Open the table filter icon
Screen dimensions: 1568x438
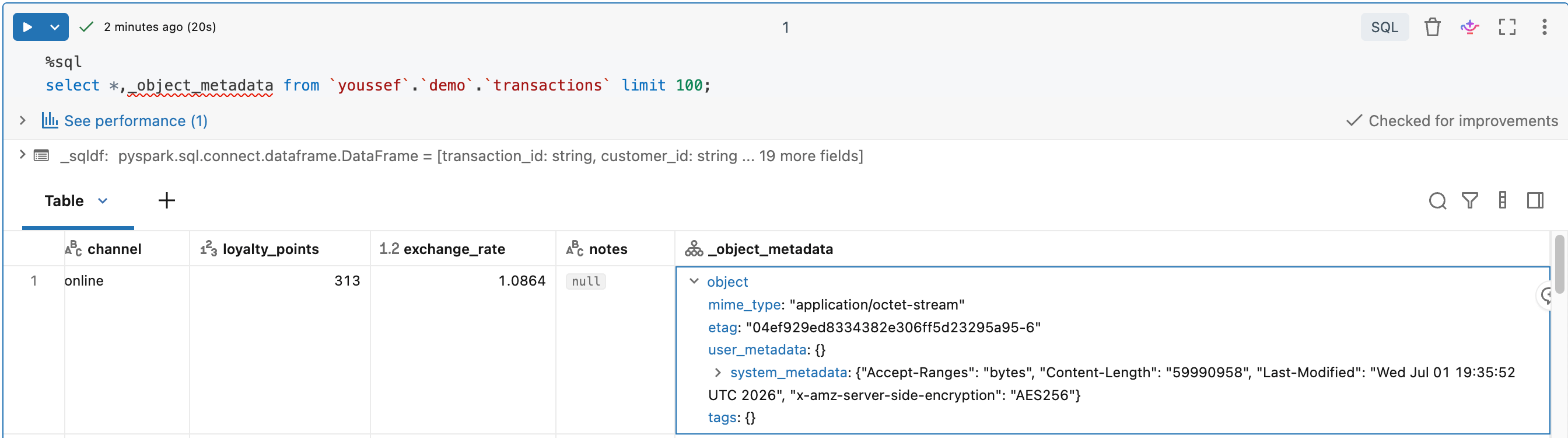coord(1469,200)
